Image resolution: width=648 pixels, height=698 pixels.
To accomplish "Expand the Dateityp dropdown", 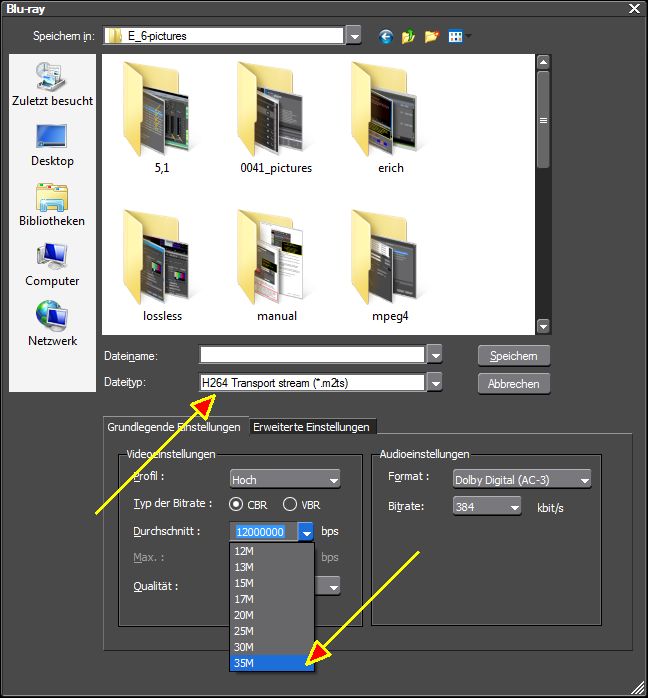I will 435,382.
